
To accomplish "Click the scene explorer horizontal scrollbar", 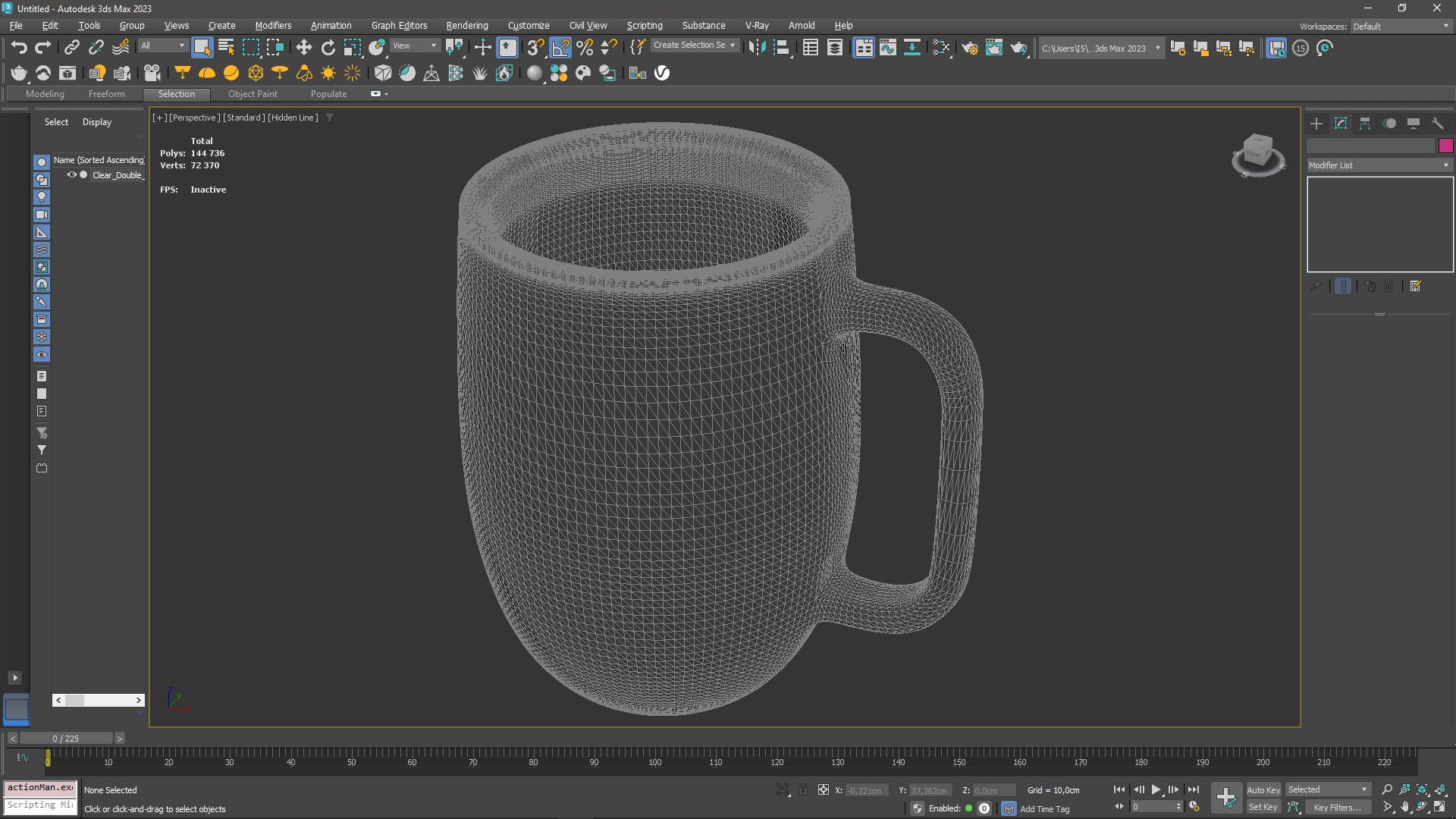I will point(99,700).
